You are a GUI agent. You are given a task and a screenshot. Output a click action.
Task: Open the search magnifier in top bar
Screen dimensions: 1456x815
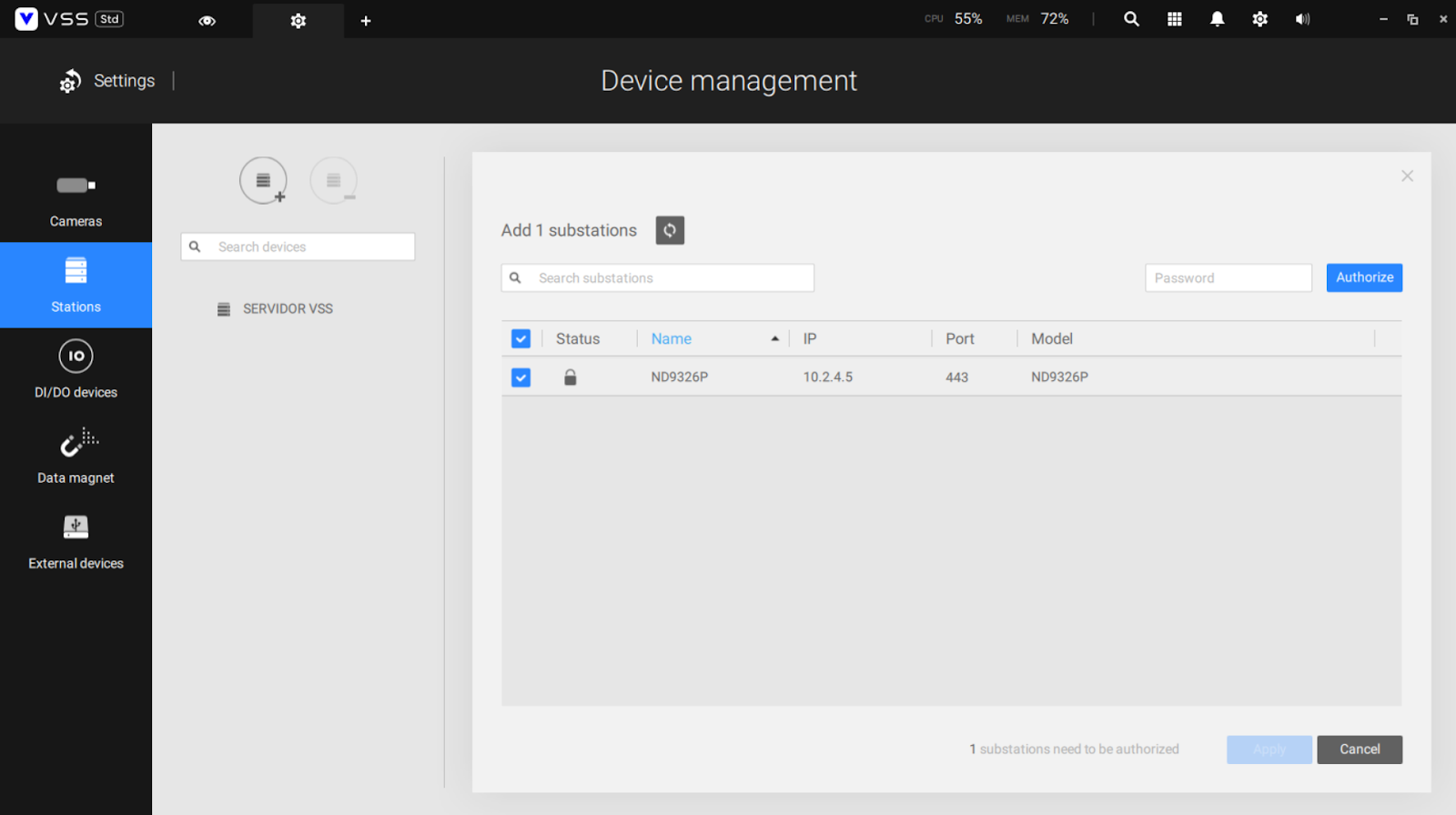1131,19
